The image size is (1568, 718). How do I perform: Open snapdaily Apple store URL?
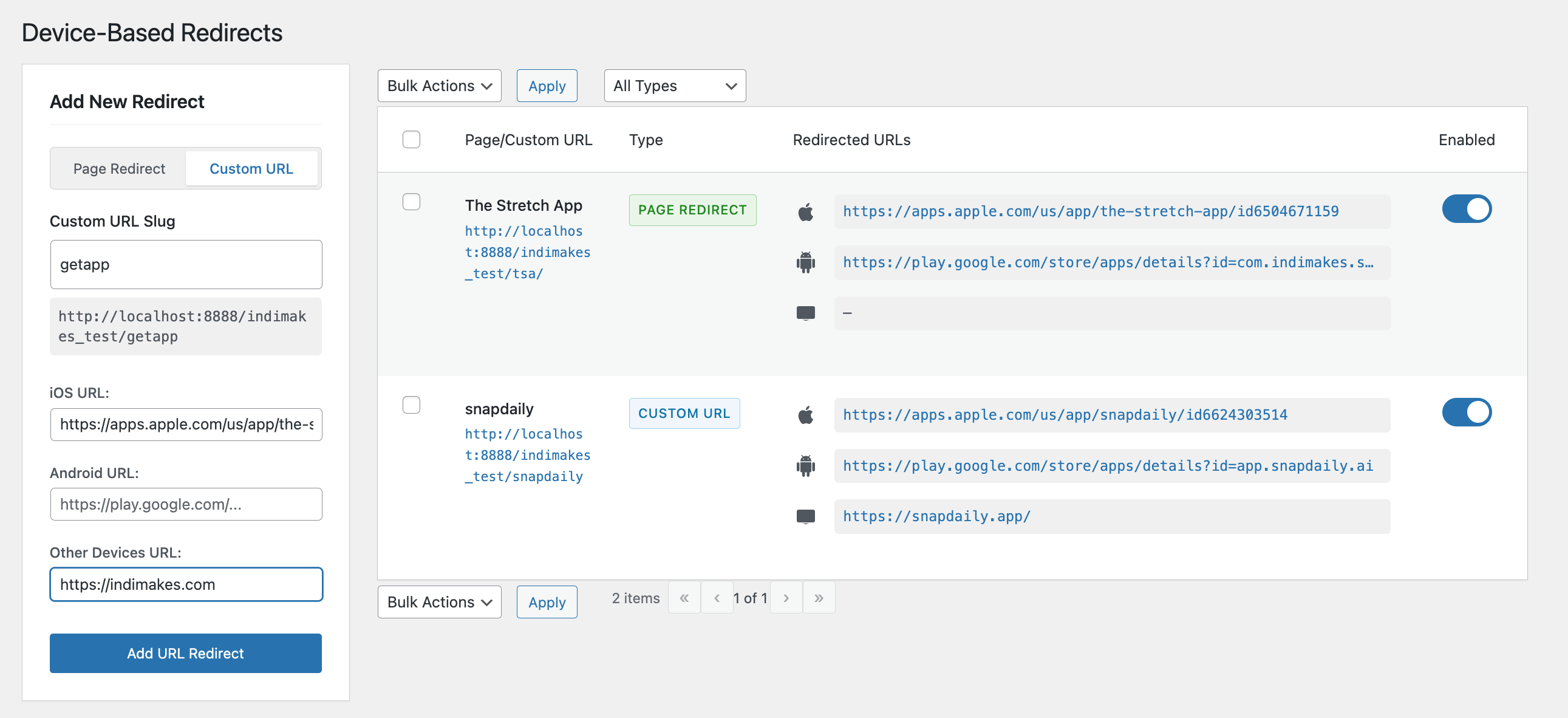(1065, 415)
